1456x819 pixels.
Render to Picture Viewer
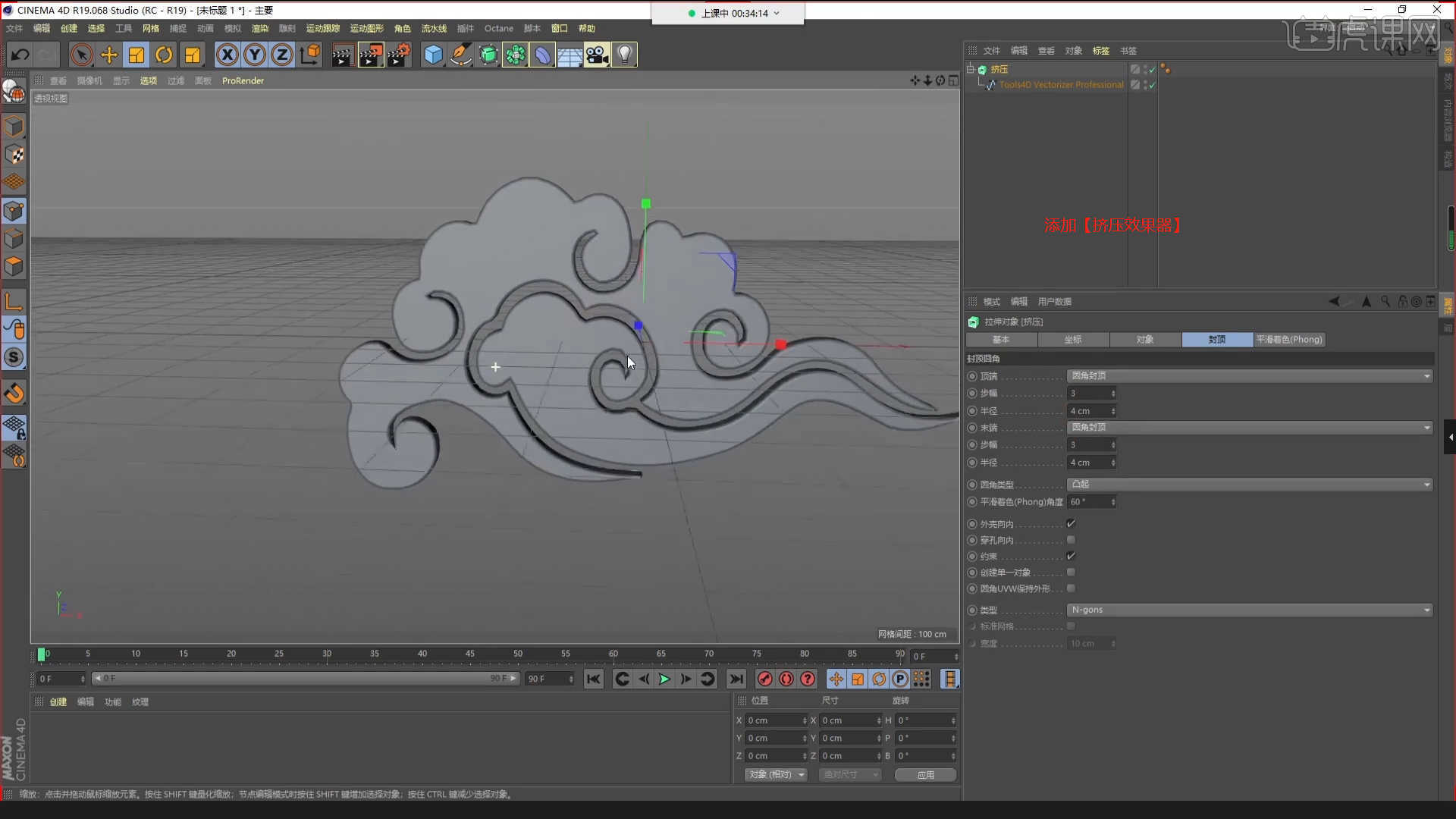[371, 55]
